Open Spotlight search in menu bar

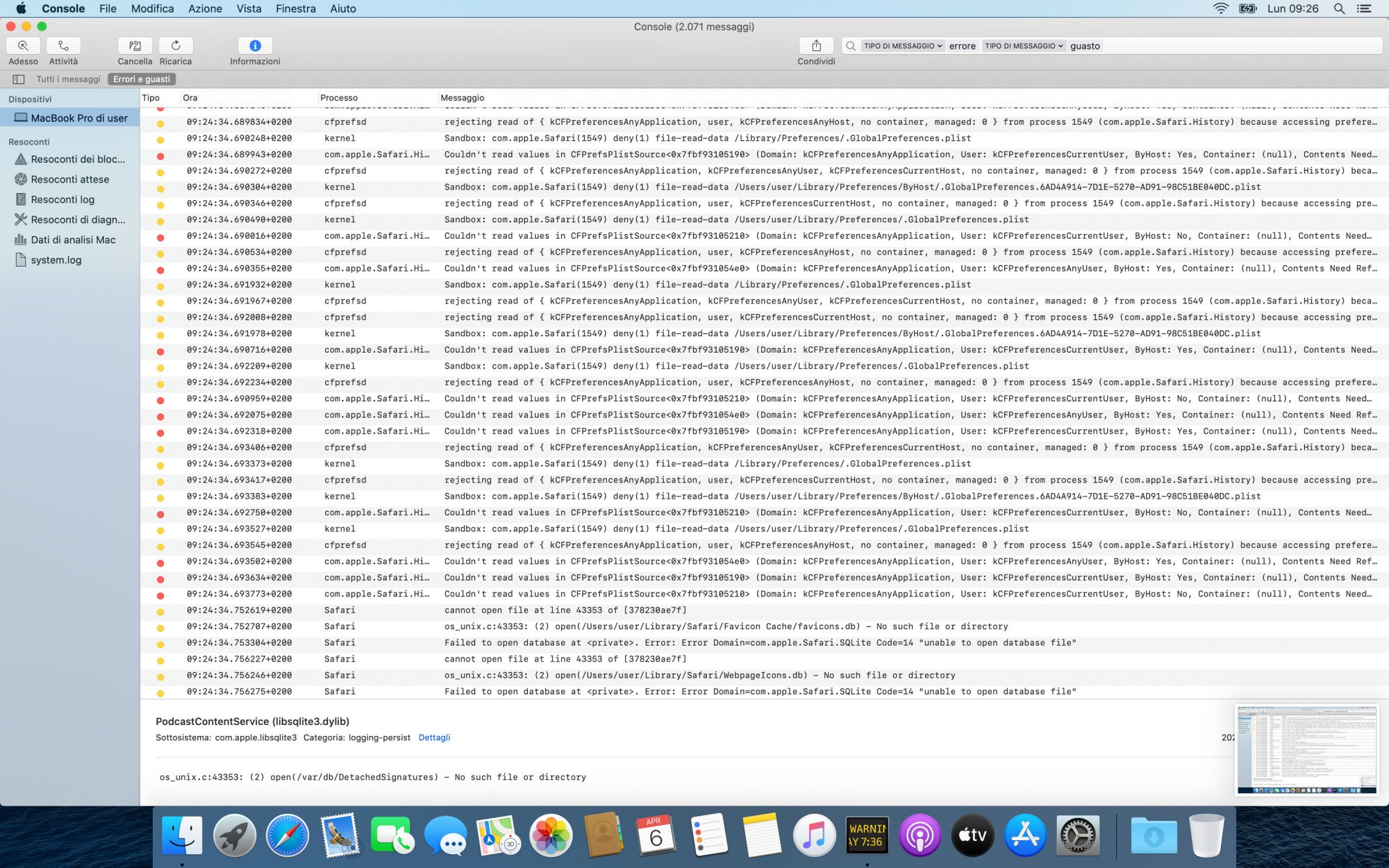pos(1339,8)
